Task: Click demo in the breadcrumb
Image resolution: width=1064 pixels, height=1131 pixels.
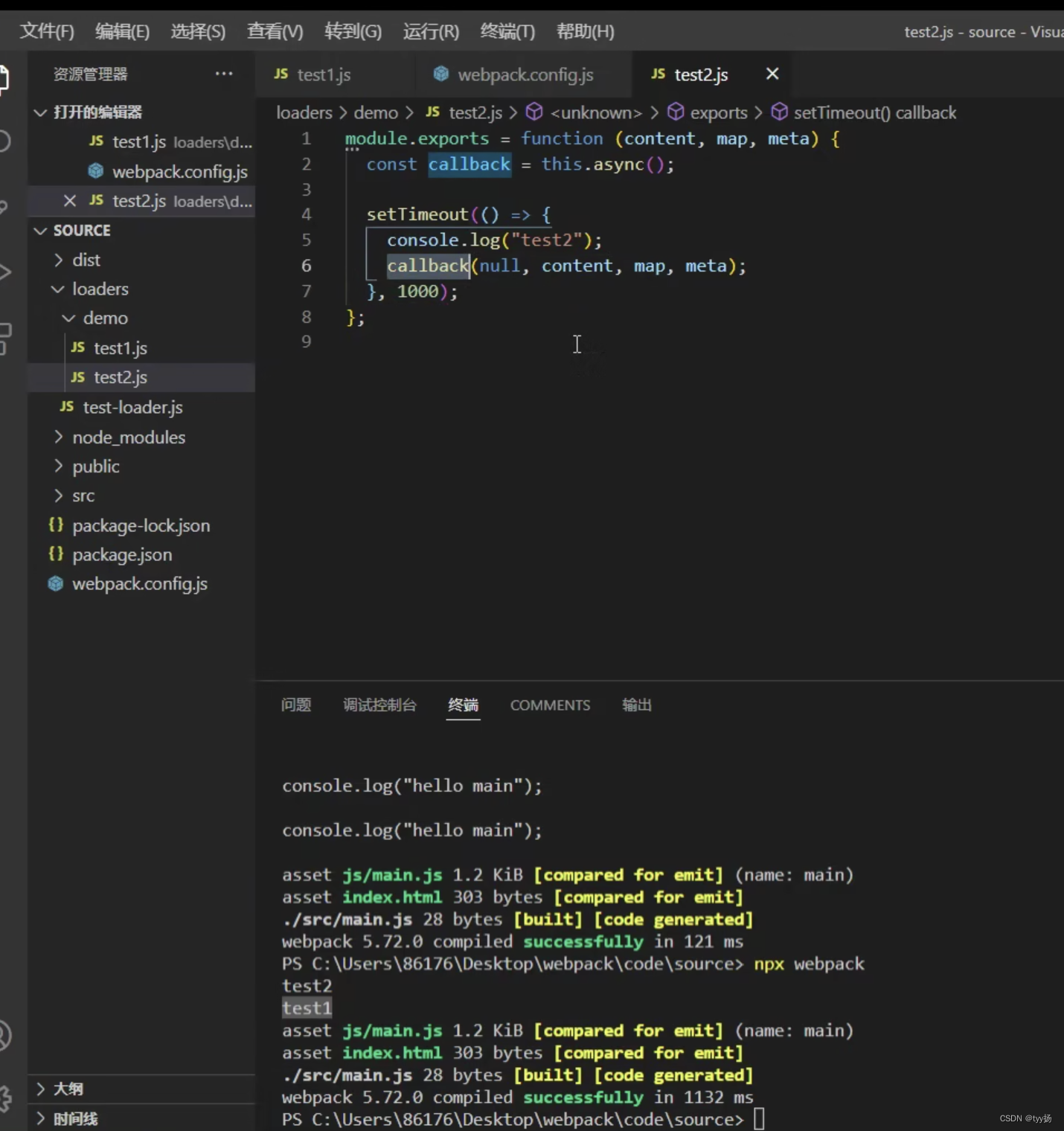Action: coord(376,112)
